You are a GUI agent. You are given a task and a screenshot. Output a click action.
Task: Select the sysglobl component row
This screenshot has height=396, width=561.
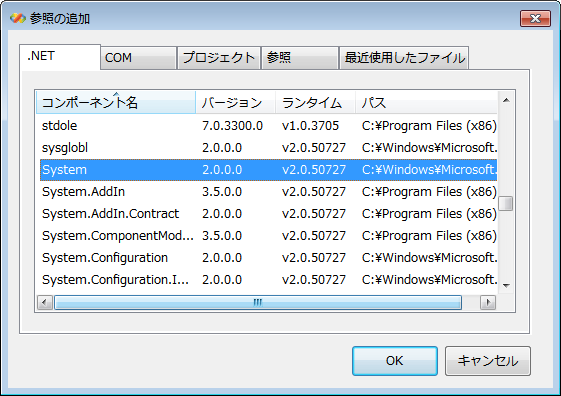tap(268, 148)
